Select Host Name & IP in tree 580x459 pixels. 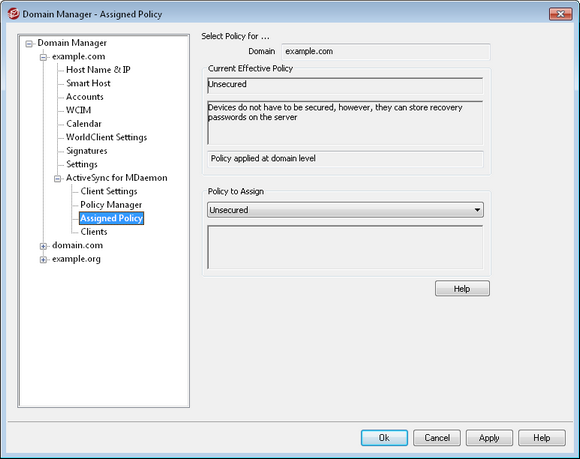point(98,70)
